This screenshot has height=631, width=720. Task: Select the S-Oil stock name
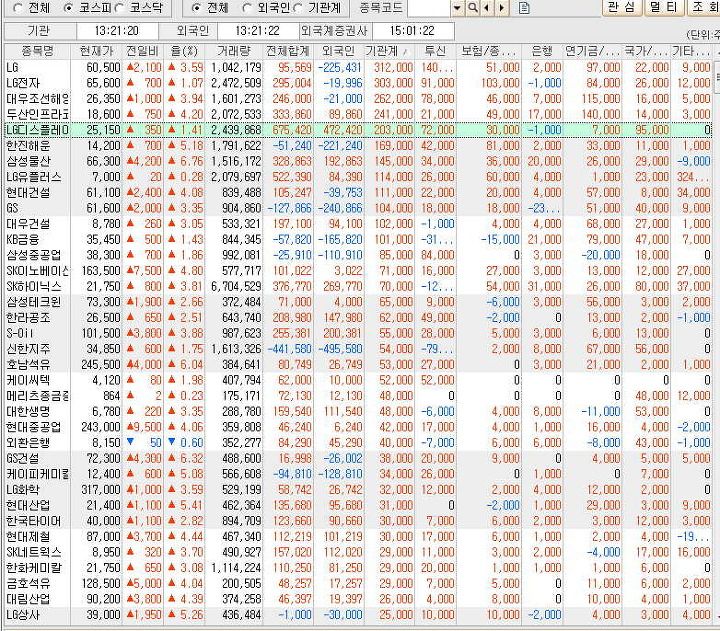(x=19, y=333)
